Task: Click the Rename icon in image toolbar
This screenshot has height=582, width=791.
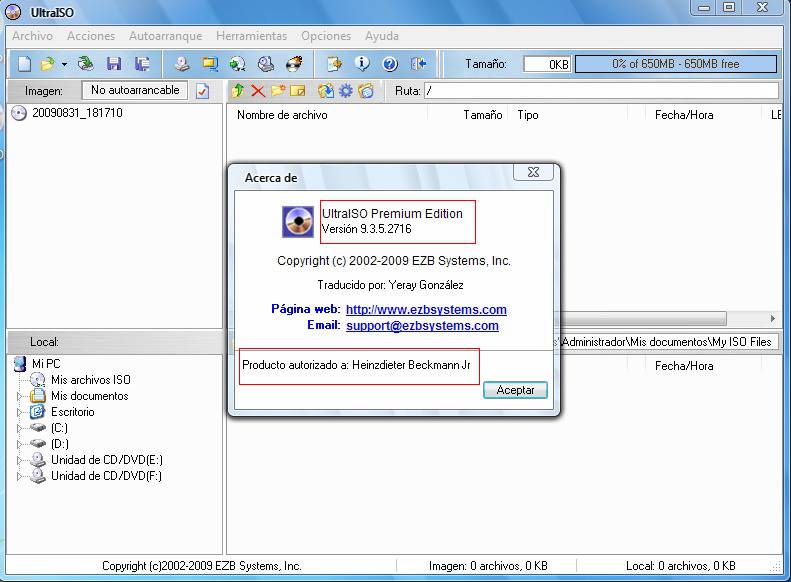Action: pyautogui.click(x=298, y=91)
